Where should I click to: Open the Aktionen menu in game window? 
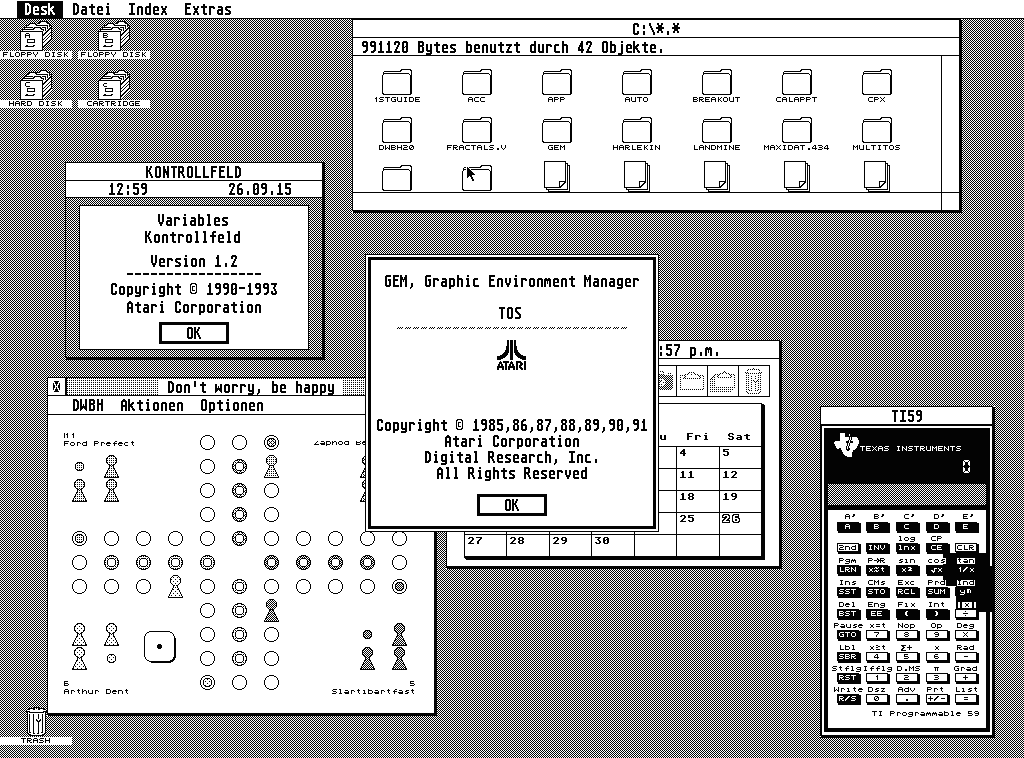click(x=152, y=405)
